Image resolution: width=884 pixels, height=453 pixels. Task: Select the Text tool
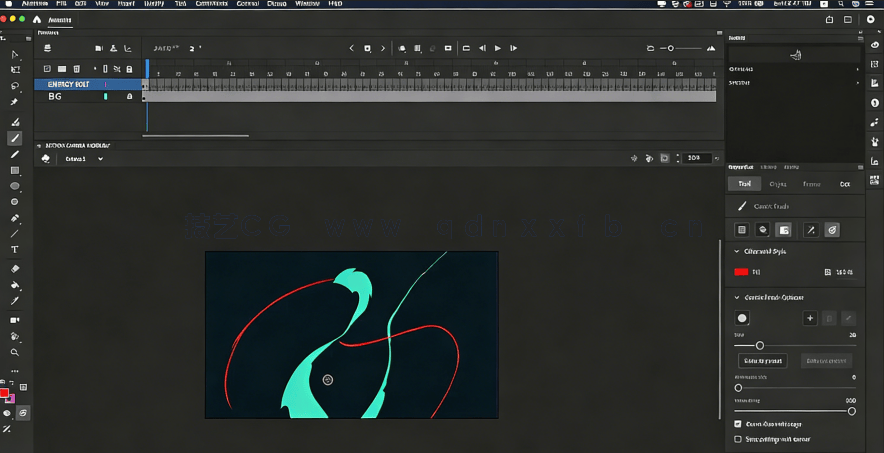tap(15, 249)
